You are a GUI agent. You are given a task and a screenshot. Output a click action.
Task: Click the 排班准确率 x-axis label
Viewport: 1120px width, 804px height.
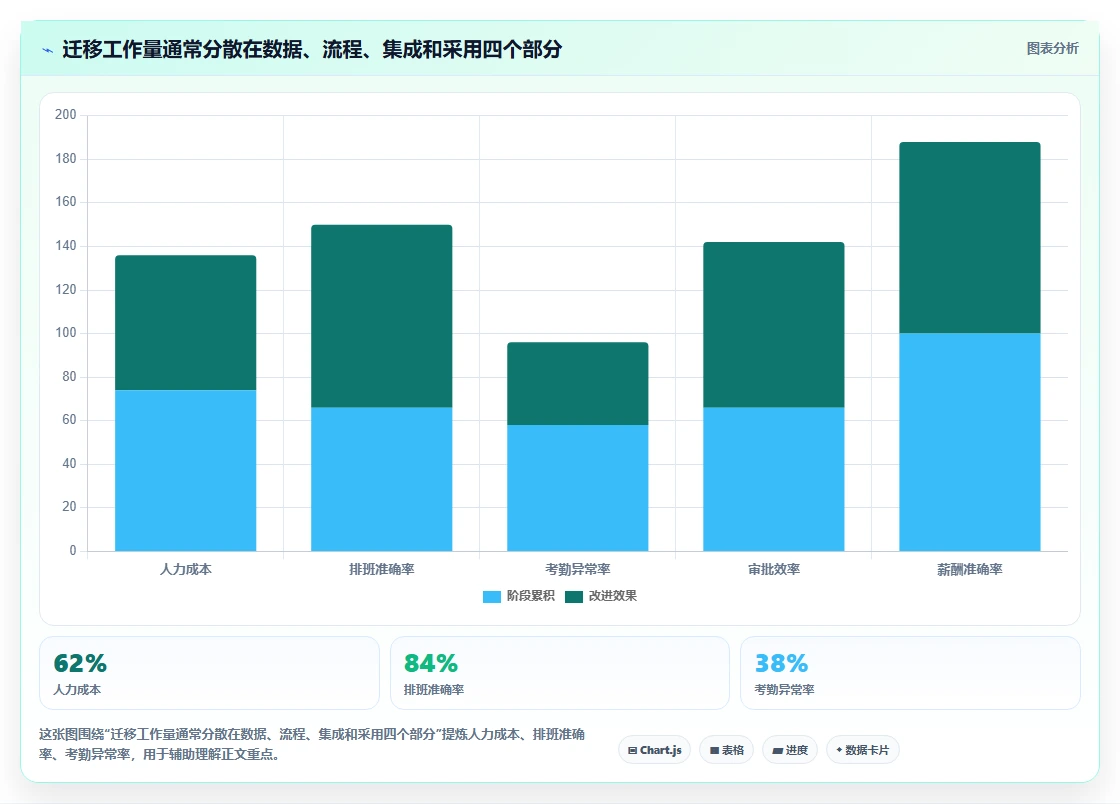pyautogui.click(x=381, y=570)
